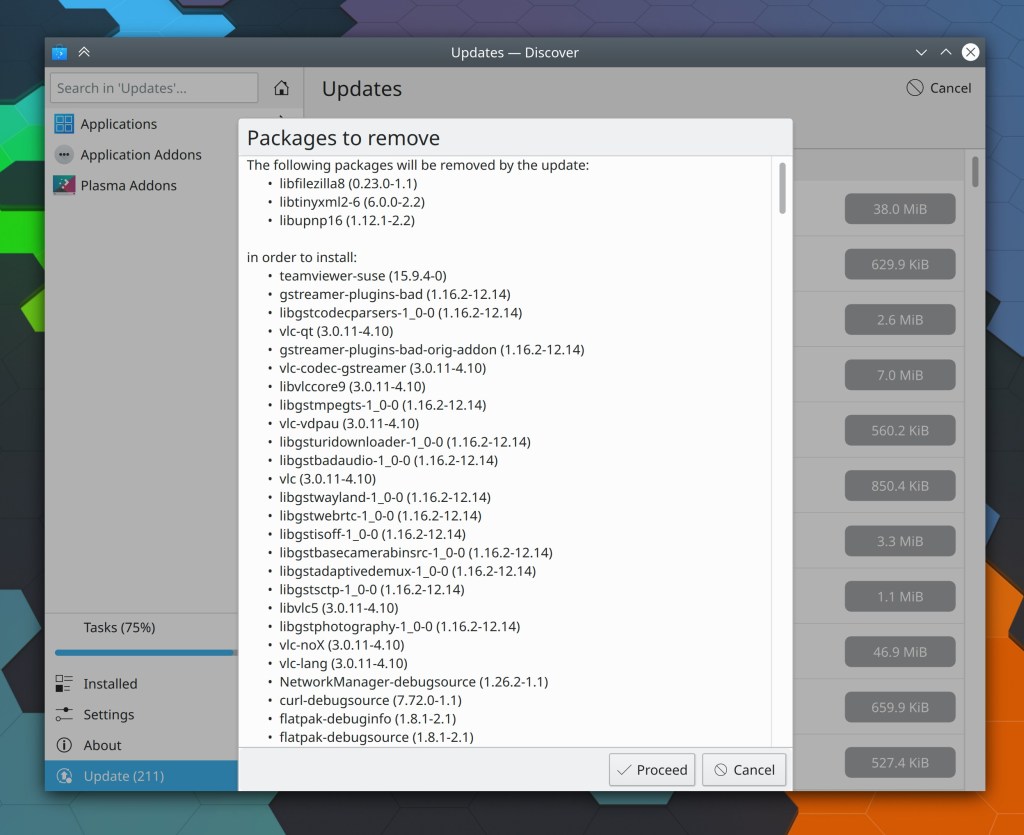
Task: Select the 527.4 KiB update entry
Action: point(899,762)
